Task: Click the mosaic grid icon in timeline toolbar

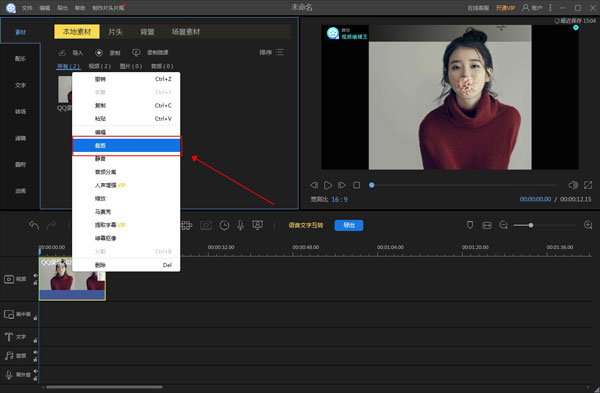Action: pos(187,225)
